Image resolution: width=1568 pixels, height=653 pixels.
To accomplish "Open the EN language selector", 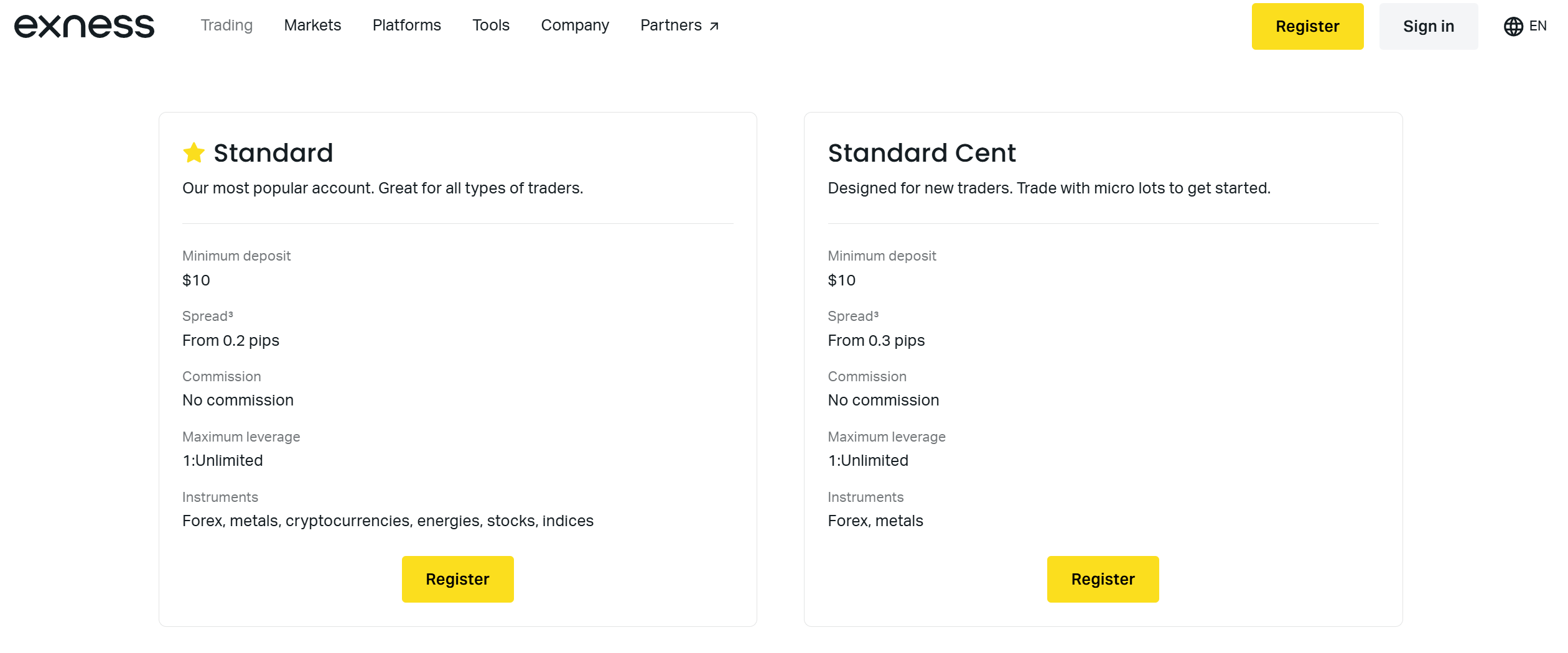I will click(x=1538, y=26).
